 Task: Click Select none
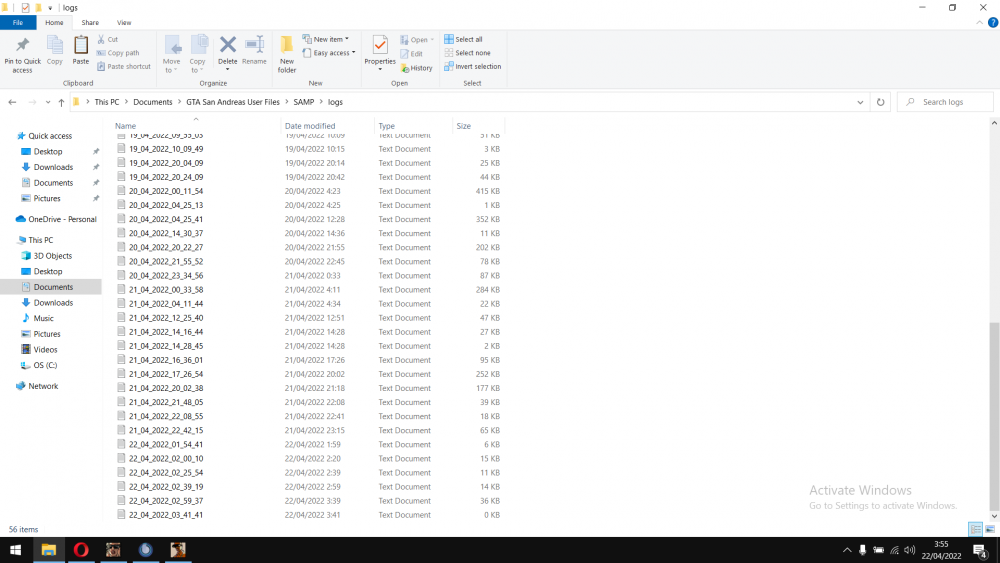coord(467,53)
